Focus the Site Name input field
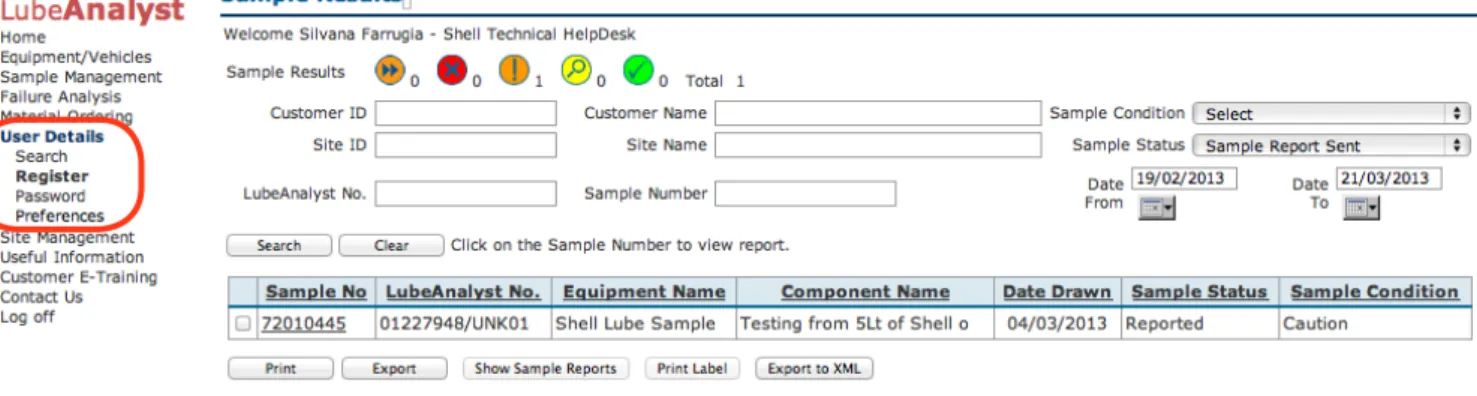The image size is (1477, 396). [877, 146]
